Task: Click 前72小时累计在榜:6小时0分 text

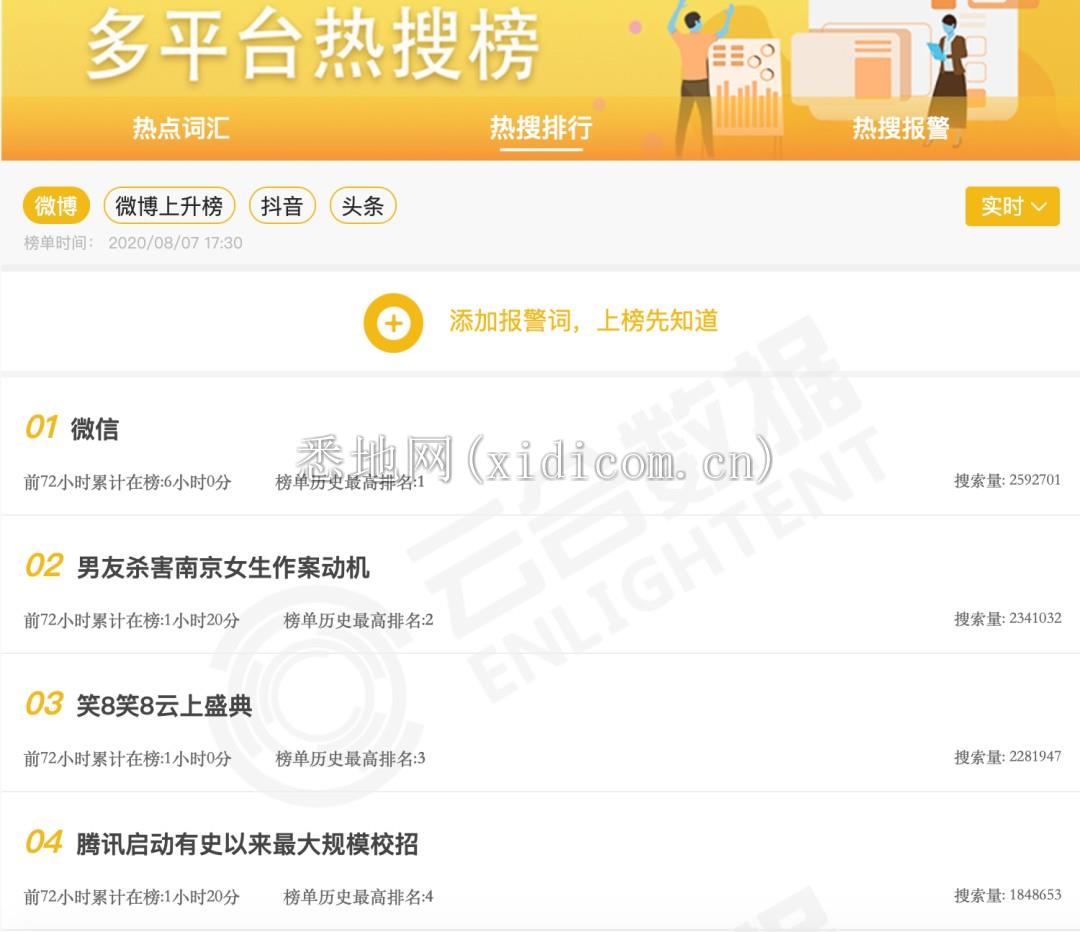Action: point(127,482)
